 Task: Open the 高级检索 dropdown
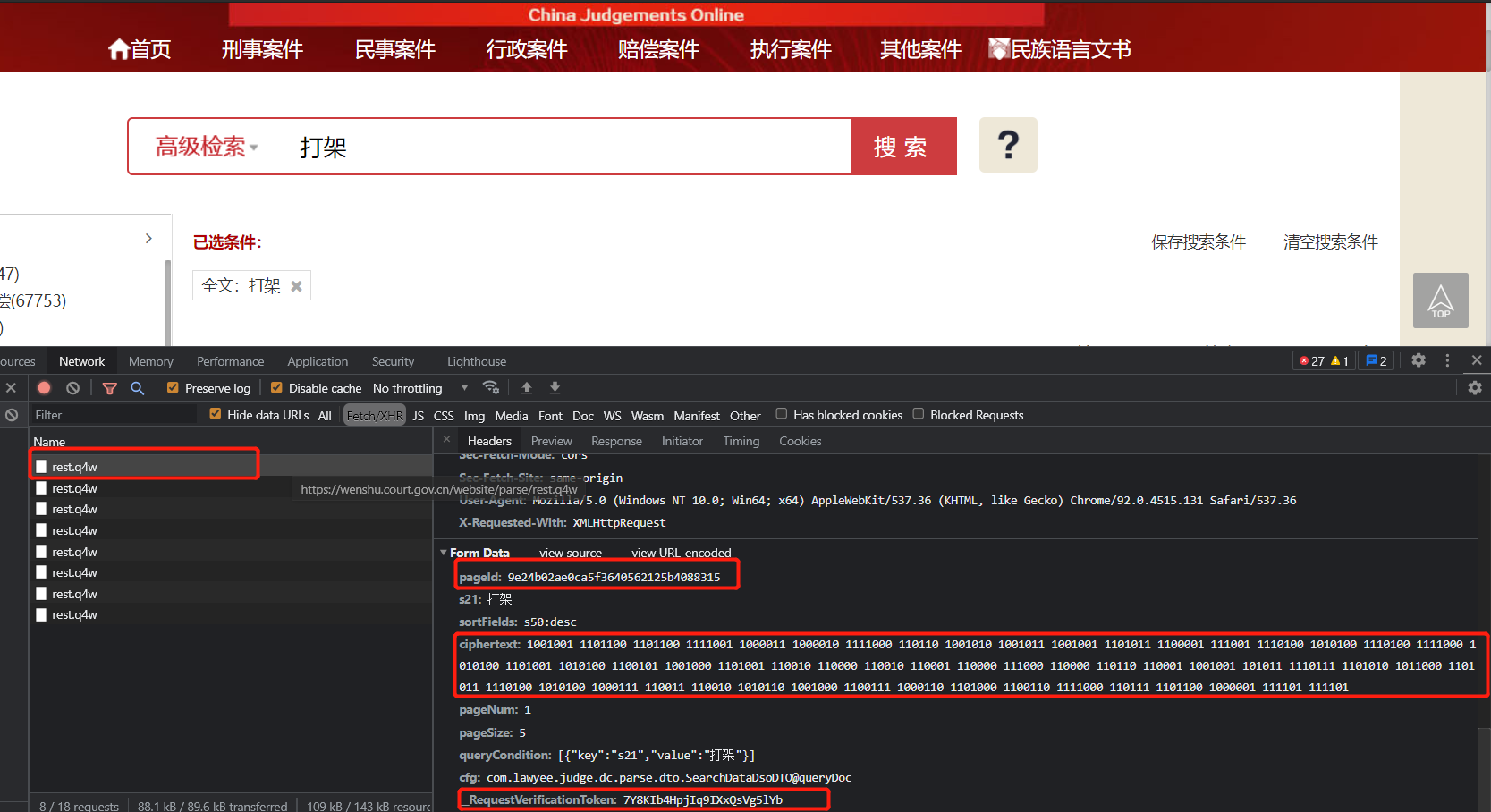(203, 146)
